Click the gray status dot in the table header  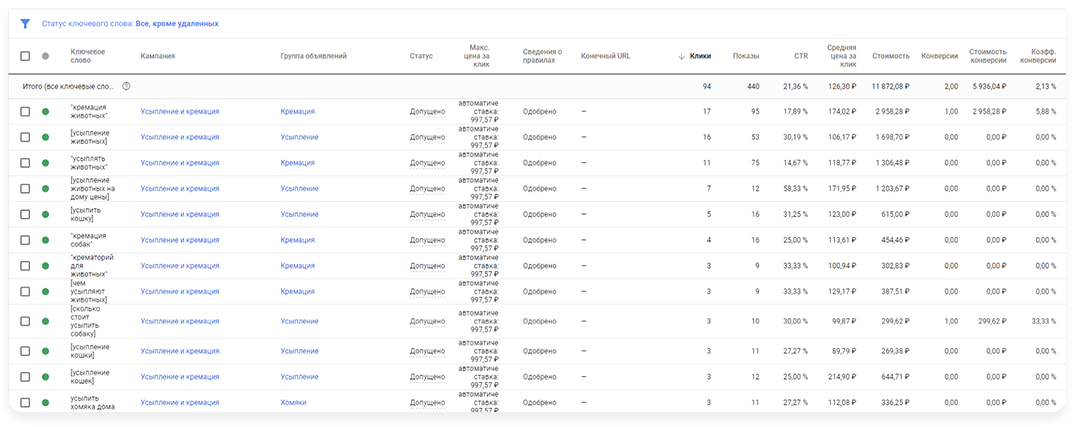coord(45,56)
